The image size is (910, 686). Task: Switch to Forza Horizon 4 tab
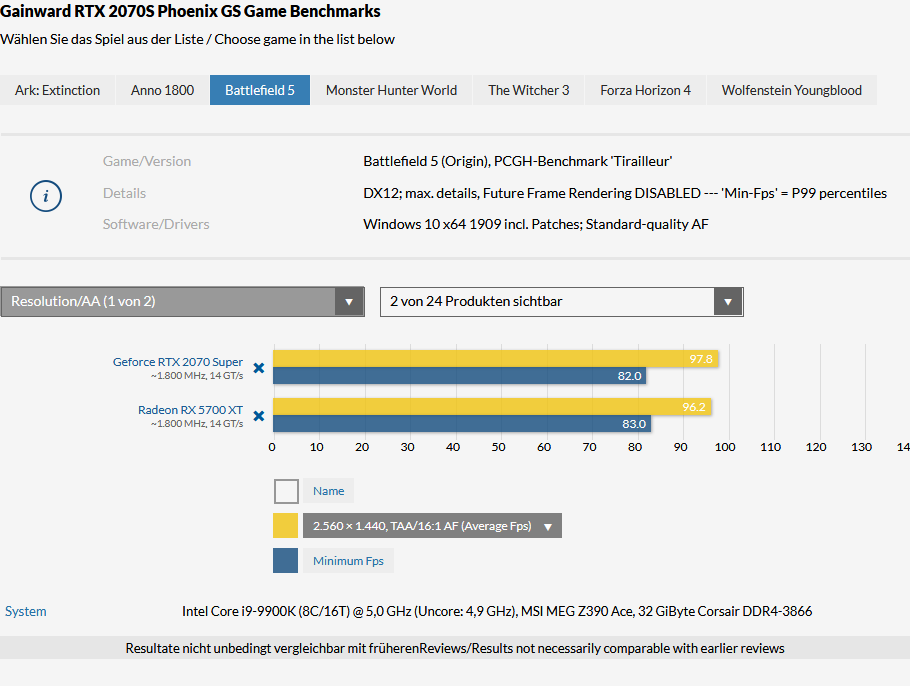click(x=645, y=90)
